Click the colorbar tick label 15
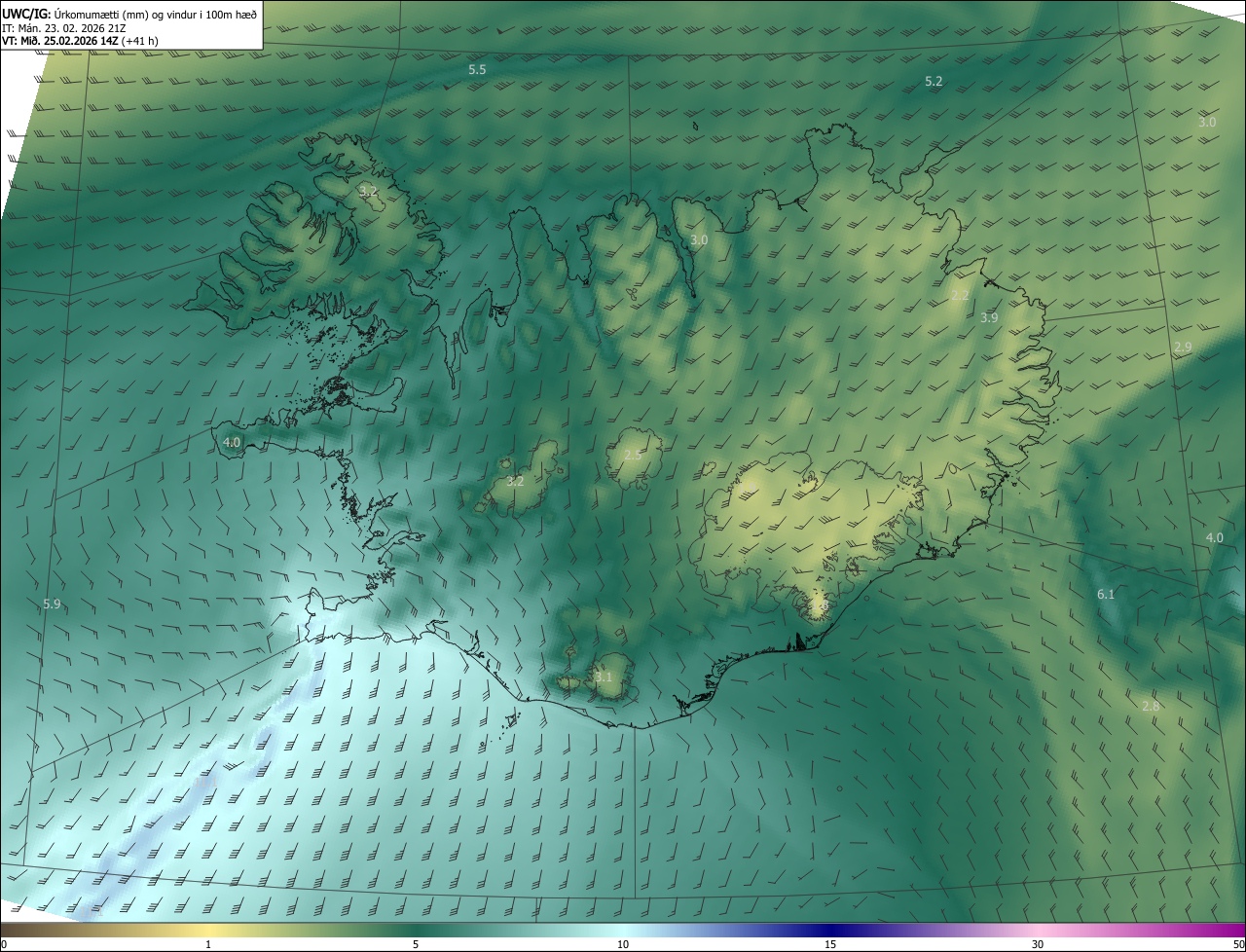 (x=830, y=945)
